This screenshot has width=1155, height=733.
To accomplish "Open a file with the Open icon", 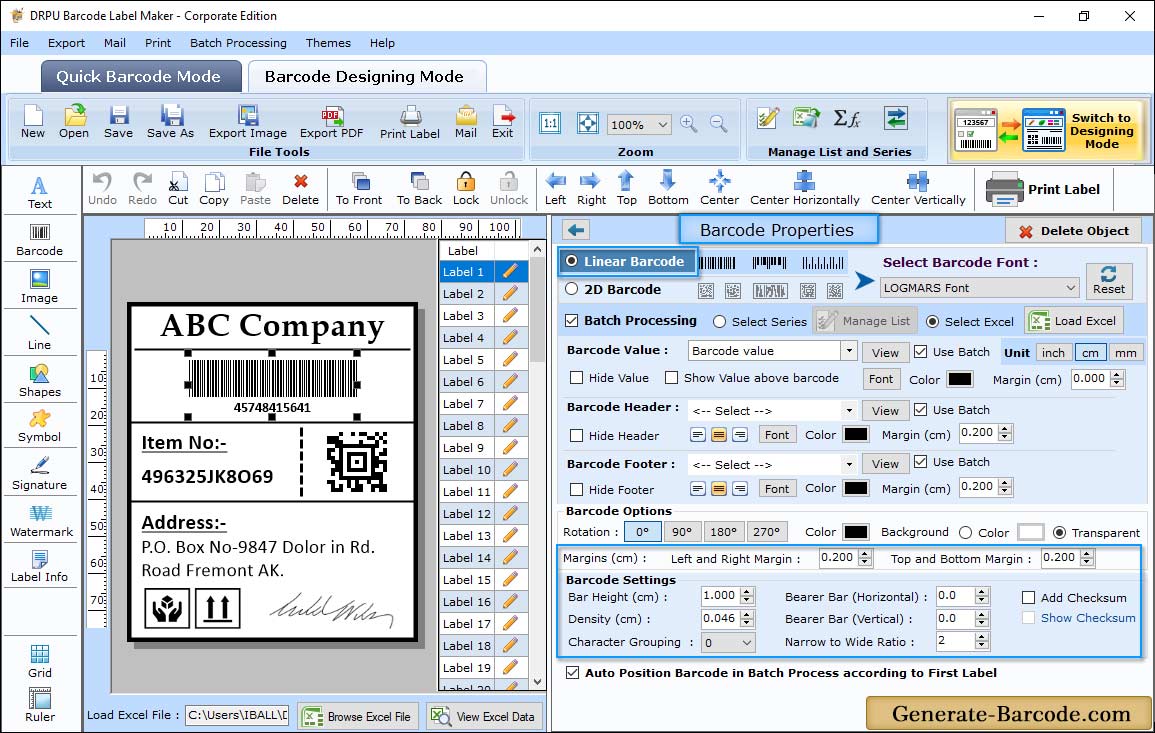I will click(74, 121).
